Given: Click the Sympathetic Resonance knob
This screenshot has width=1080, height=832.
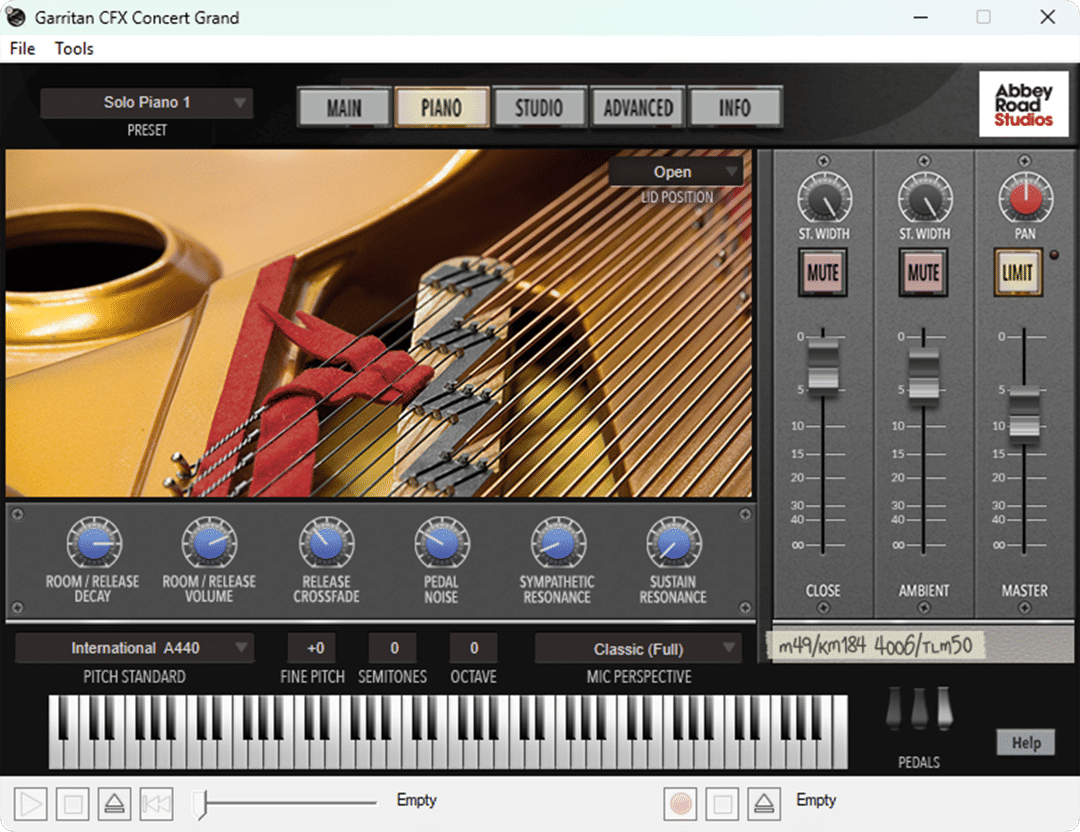Looking at the screenshot, I should [x=558, y=543].
